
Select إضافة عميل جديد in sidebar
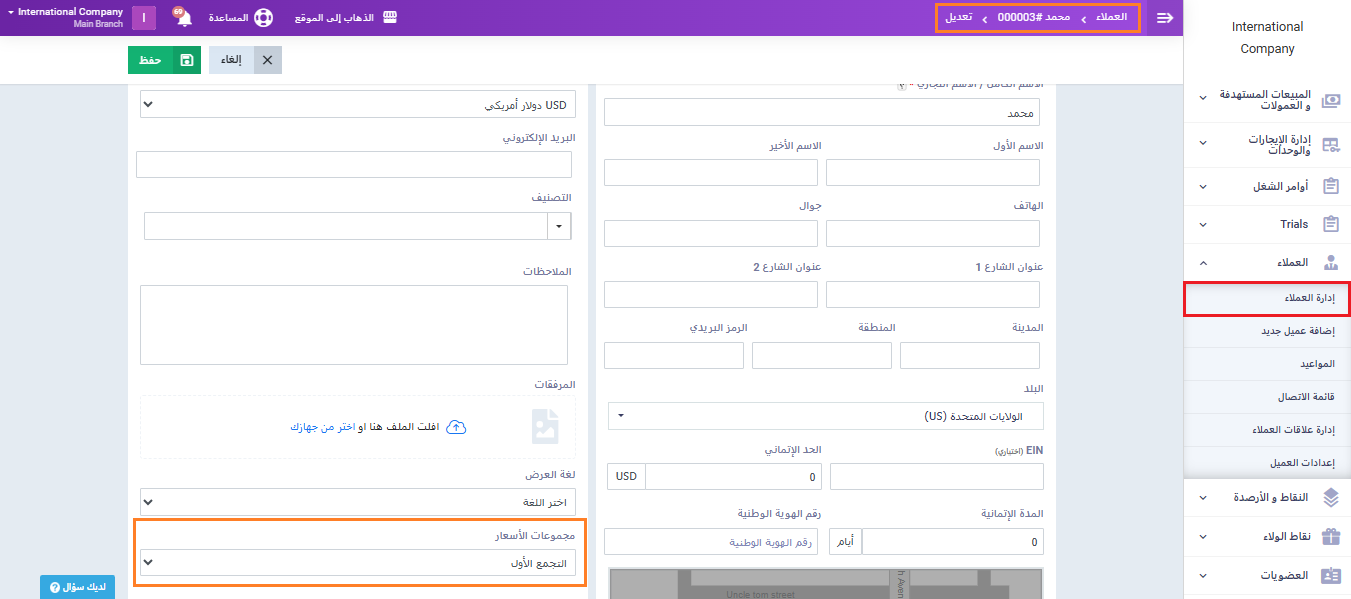(x=1267, y=331)
